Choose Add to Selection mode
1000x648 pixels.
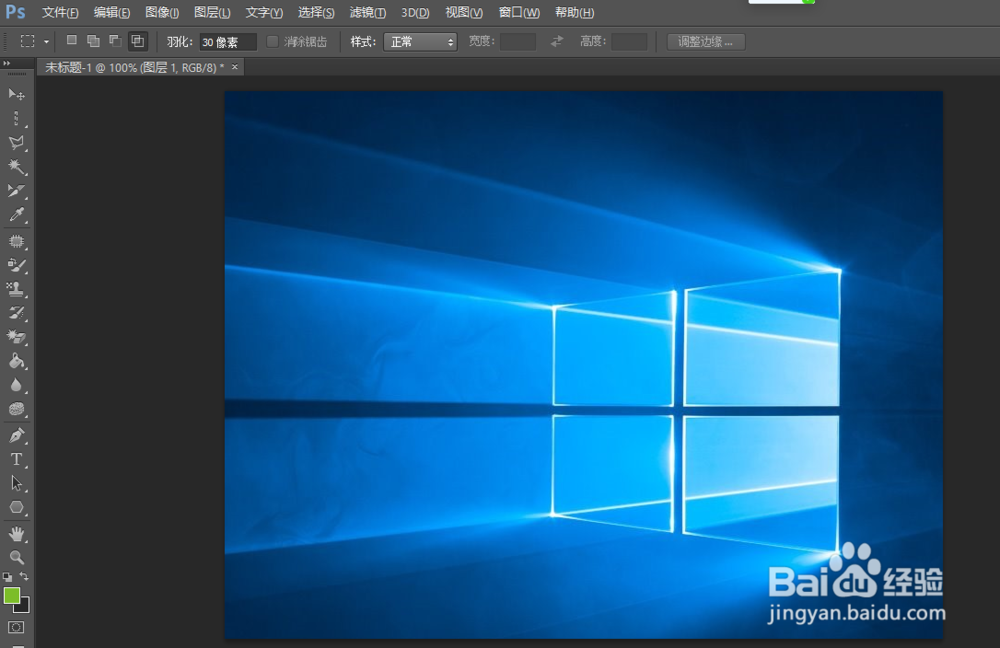[x=93, y=41]
